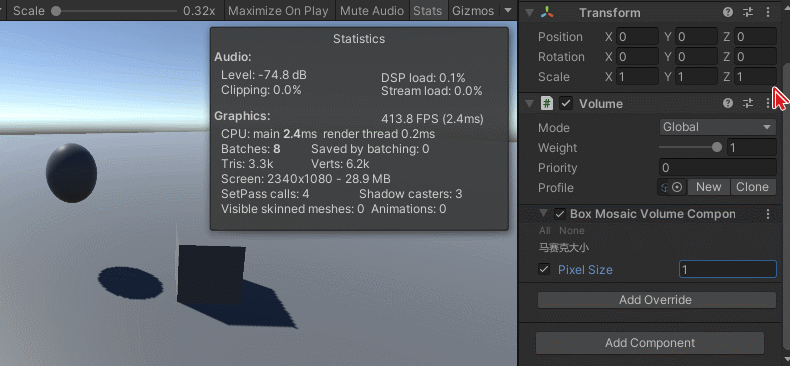Click the 'Batches: 8' statistic

click(251, 149)
